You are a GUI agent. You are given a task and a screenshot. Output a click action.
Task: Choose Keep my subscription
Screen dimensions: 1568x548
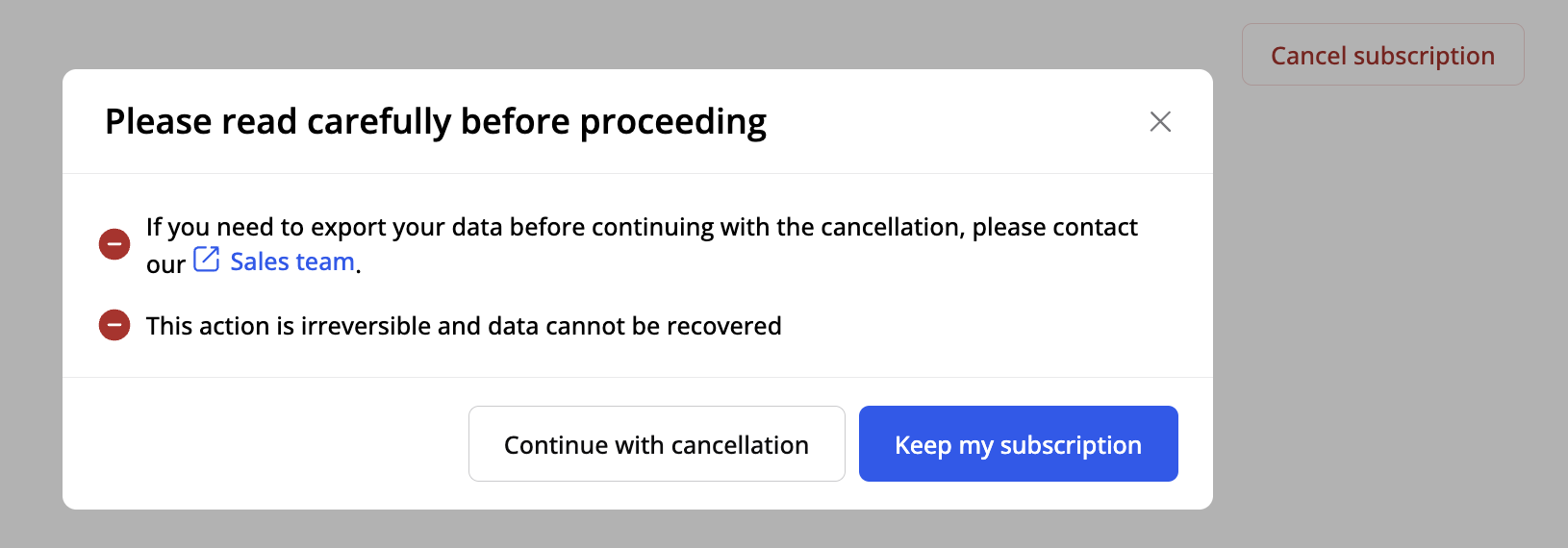(1018, 444)
